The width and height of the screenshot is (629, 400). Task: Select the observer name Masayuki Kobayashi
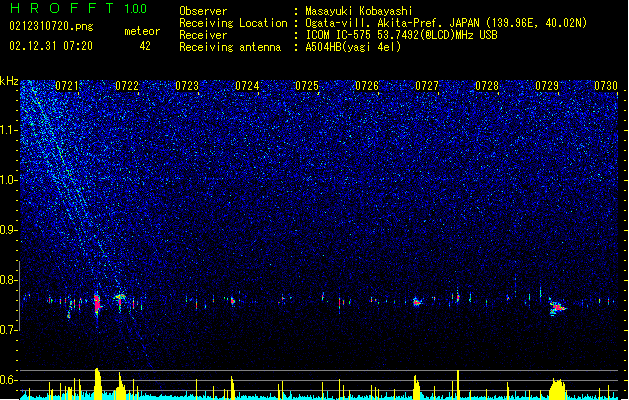coord(359,11)
